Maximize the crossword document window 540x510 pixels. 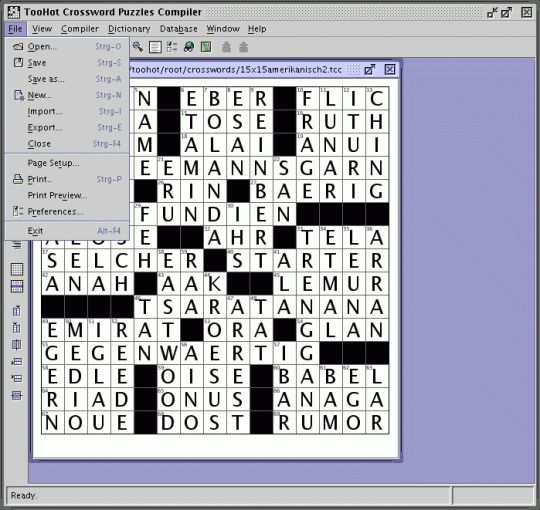pos(370,70)
